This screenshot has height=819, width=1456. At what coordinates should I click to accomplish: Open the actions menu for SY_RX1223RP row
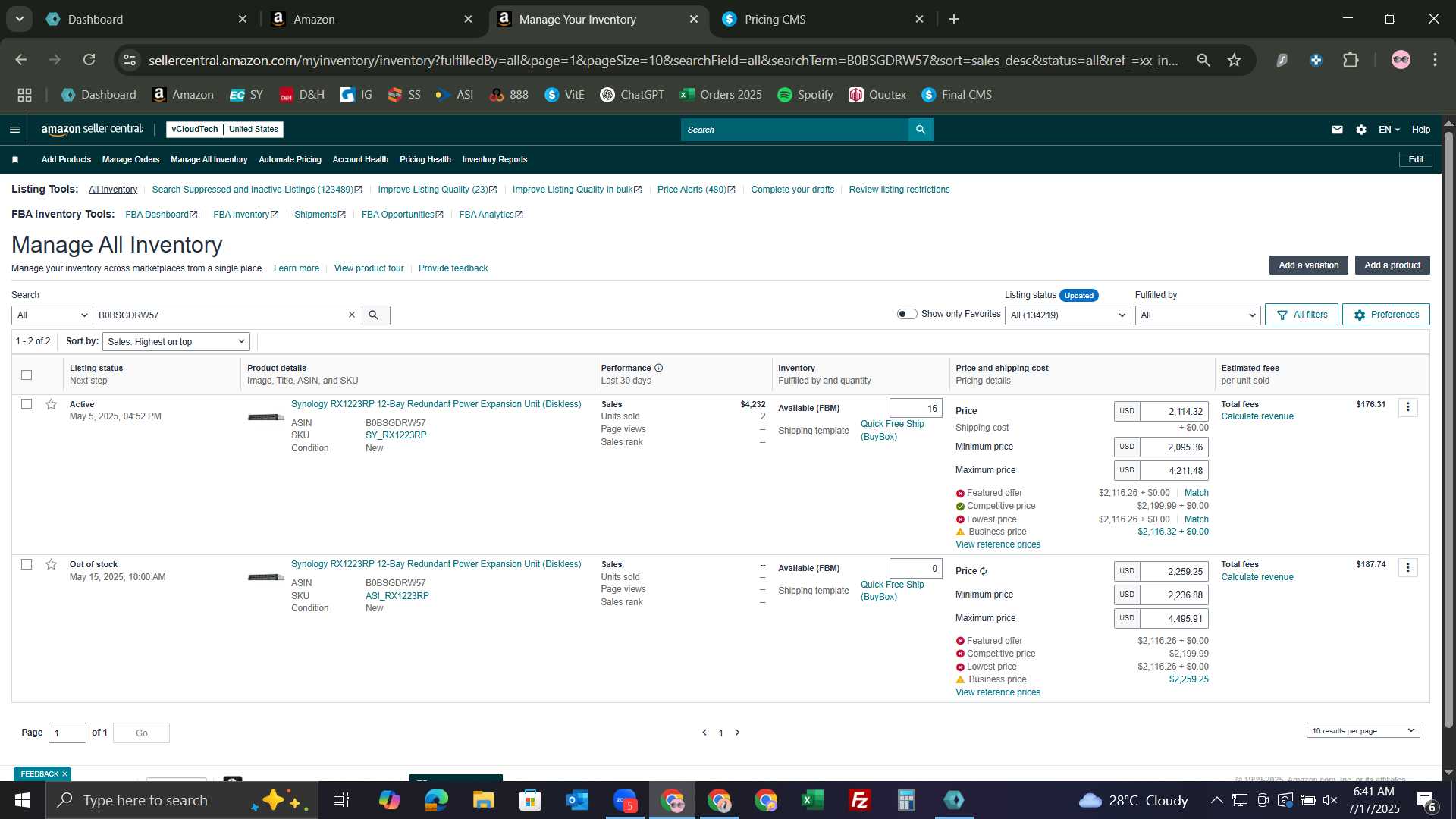point(1408,407)
